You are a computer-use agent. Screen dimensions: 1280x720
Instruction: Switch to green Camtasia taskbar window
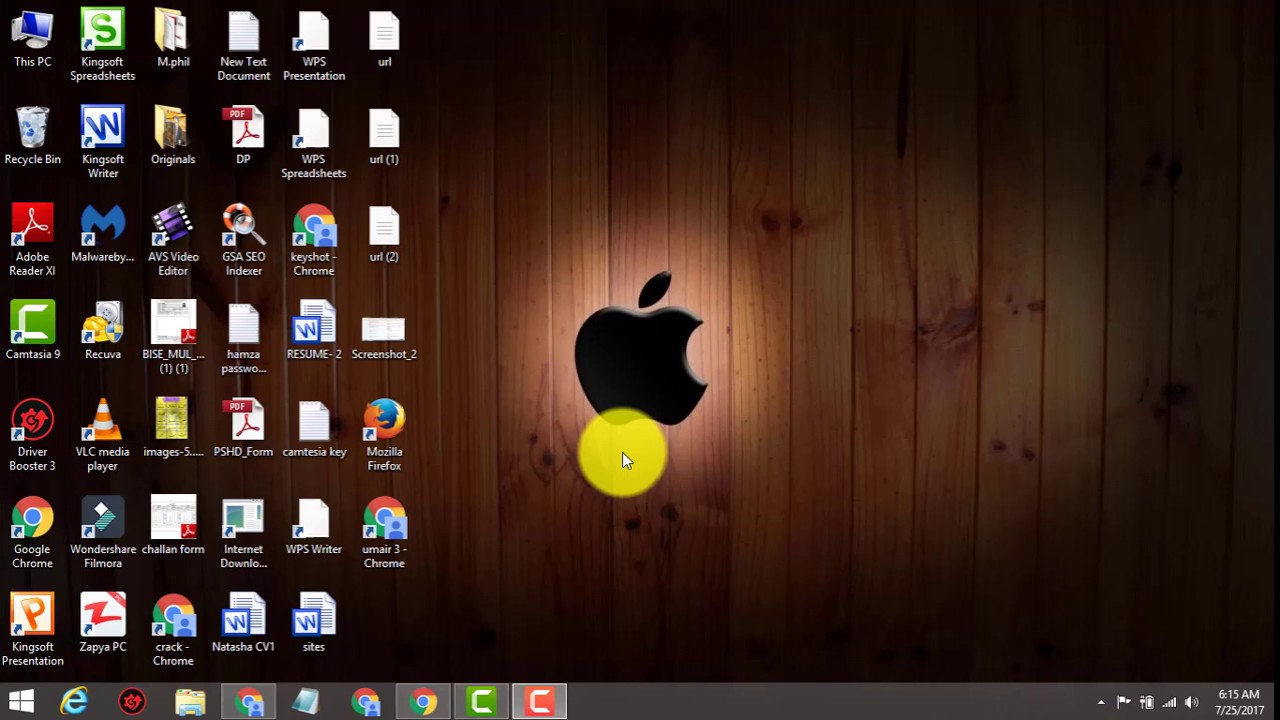coord(482,702)
